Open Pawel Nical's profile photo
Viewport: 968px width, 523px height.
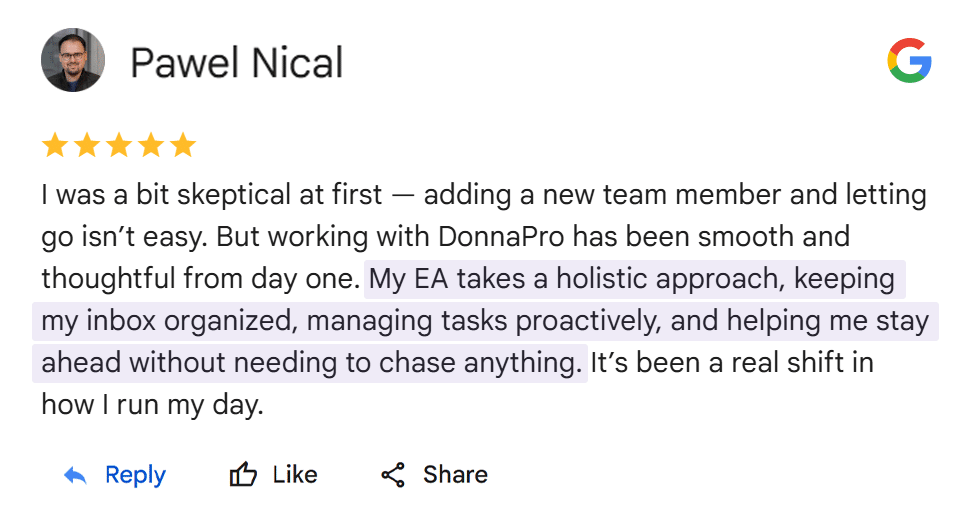[72, 61]
